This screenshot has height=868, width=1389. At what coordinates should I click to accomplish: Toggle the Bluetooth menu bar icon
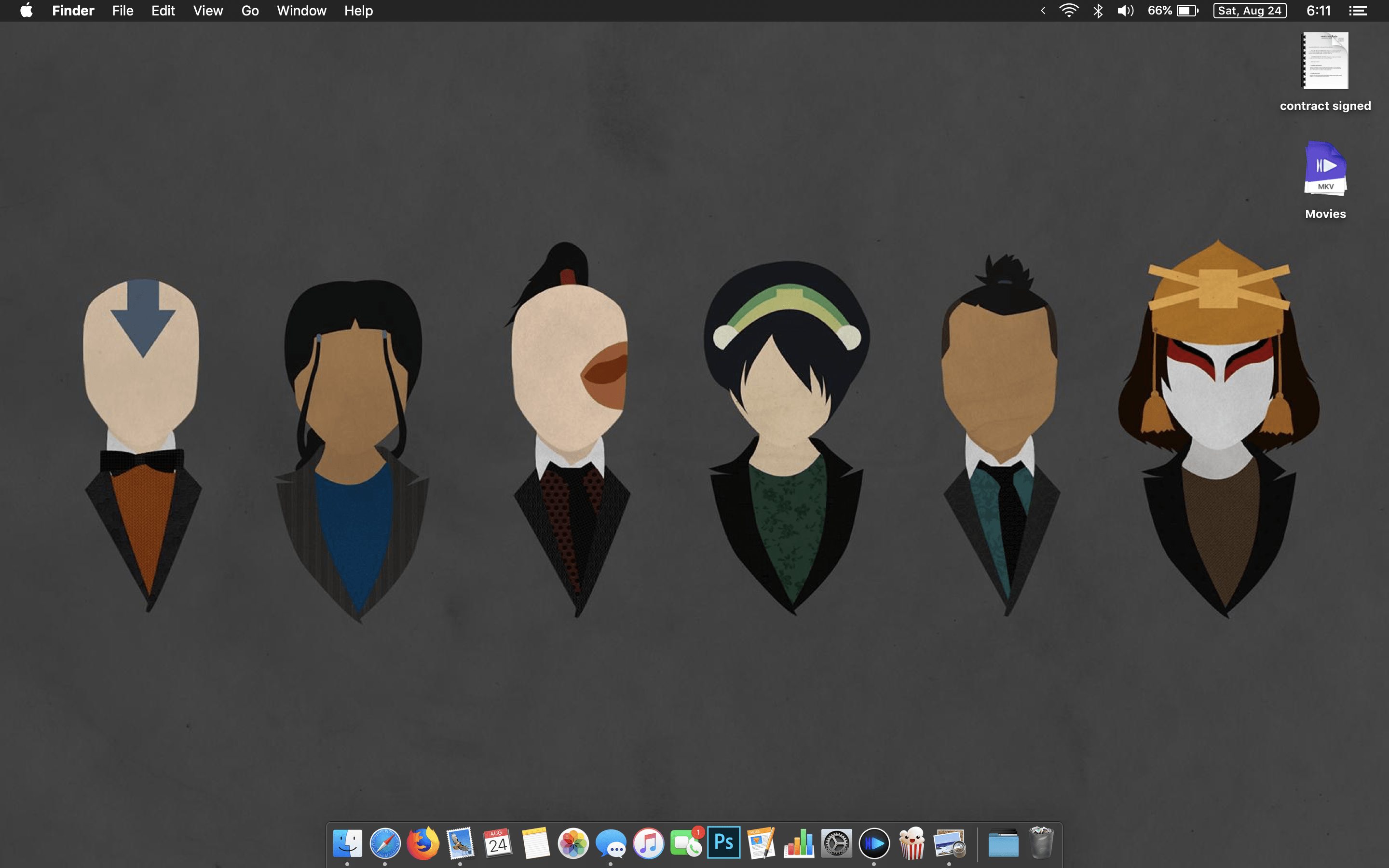point(1097,11)
